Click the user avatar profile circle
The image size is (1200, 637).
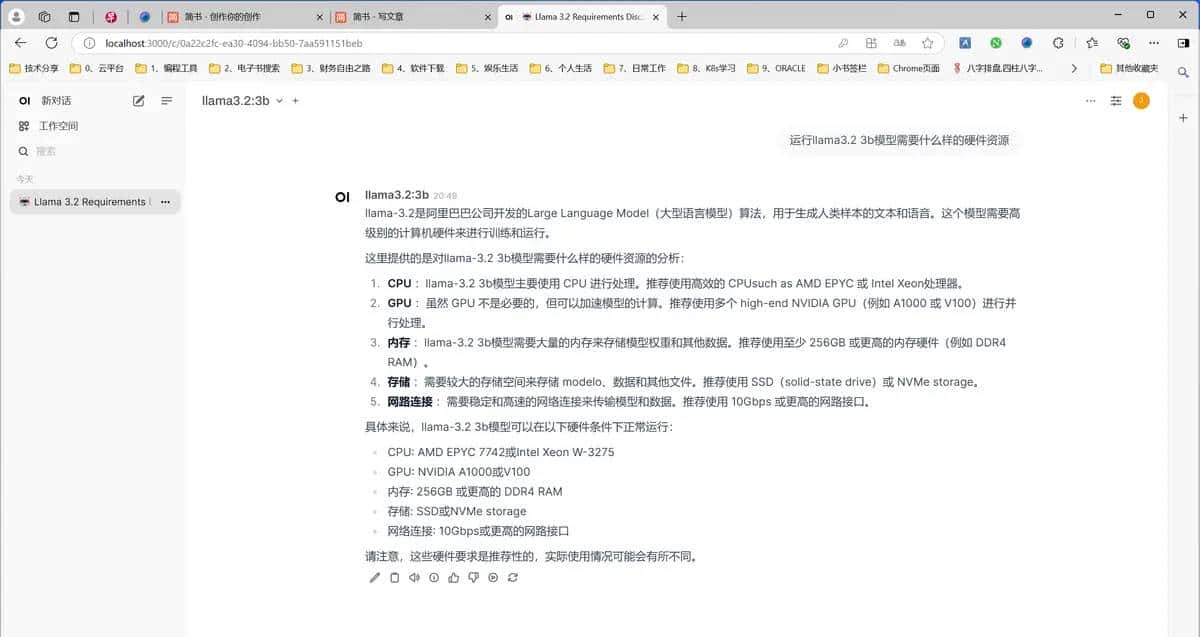tap(1139, 100)
